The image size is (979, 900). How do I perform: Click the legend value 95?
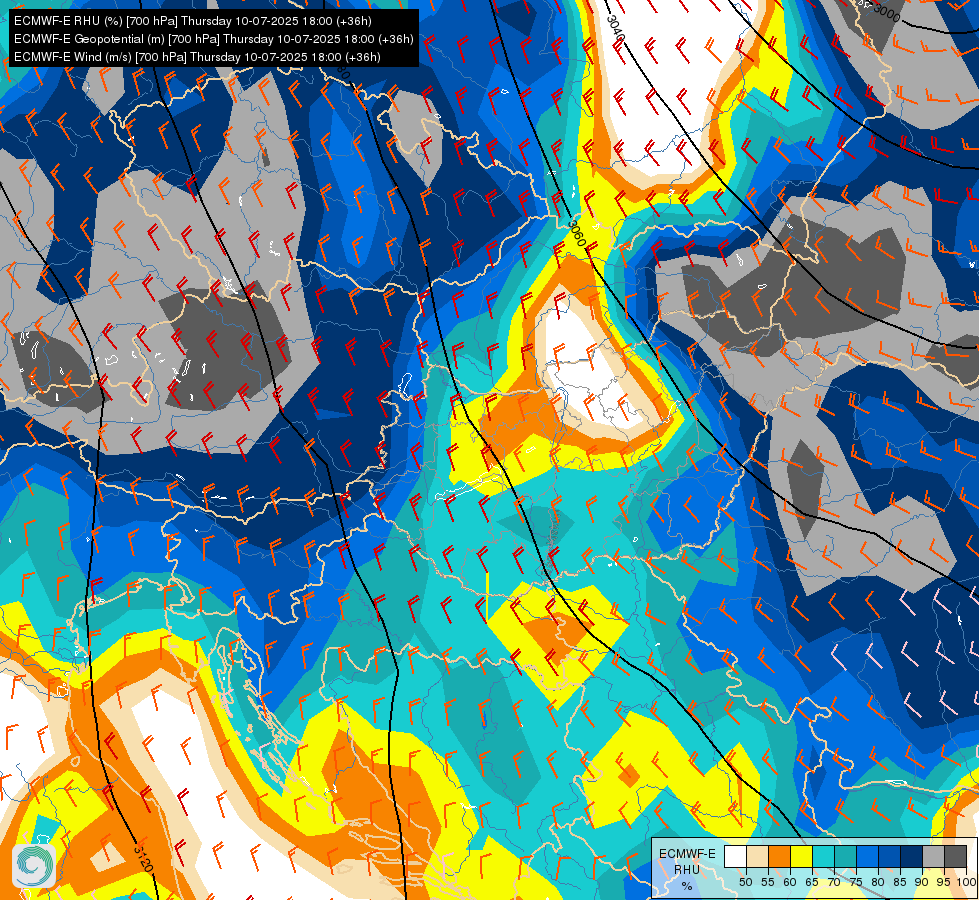944,882
